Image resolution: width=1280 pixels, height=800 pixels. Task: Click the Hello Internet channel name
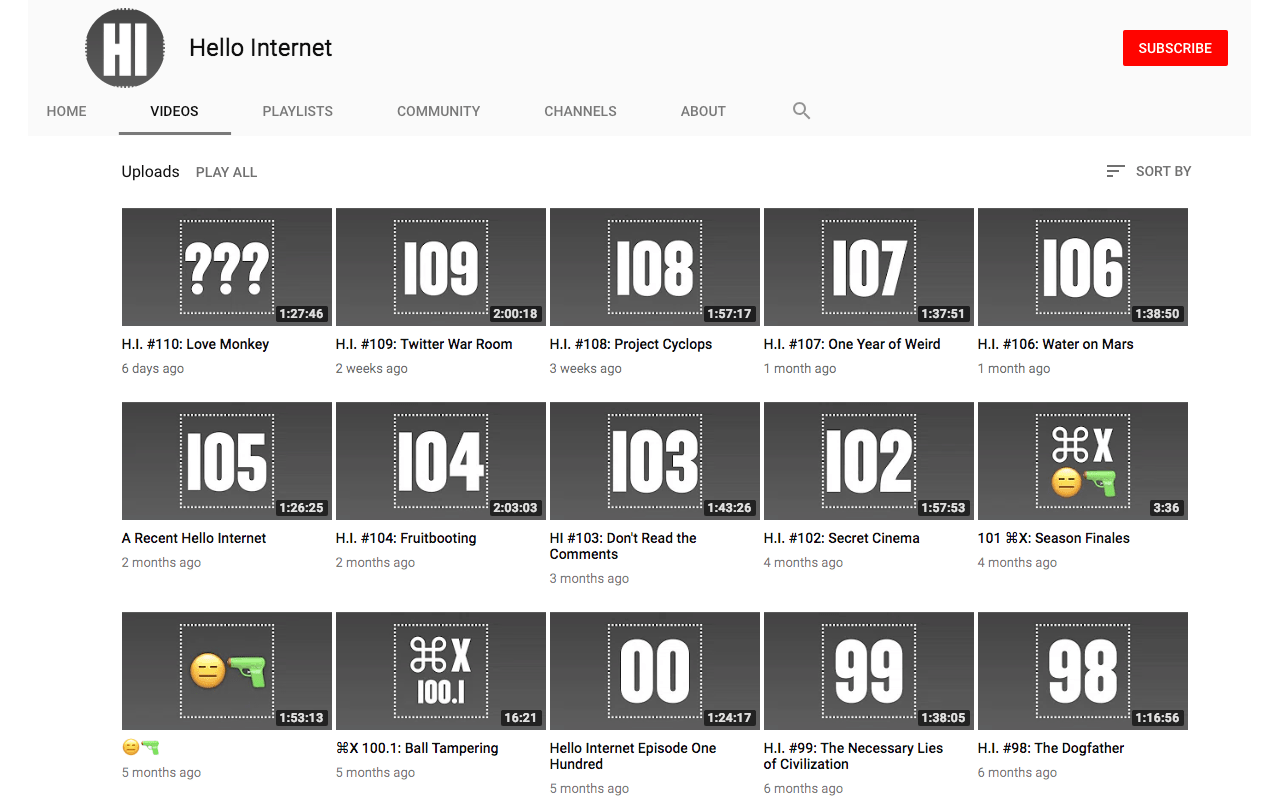(x=260, y=47)
